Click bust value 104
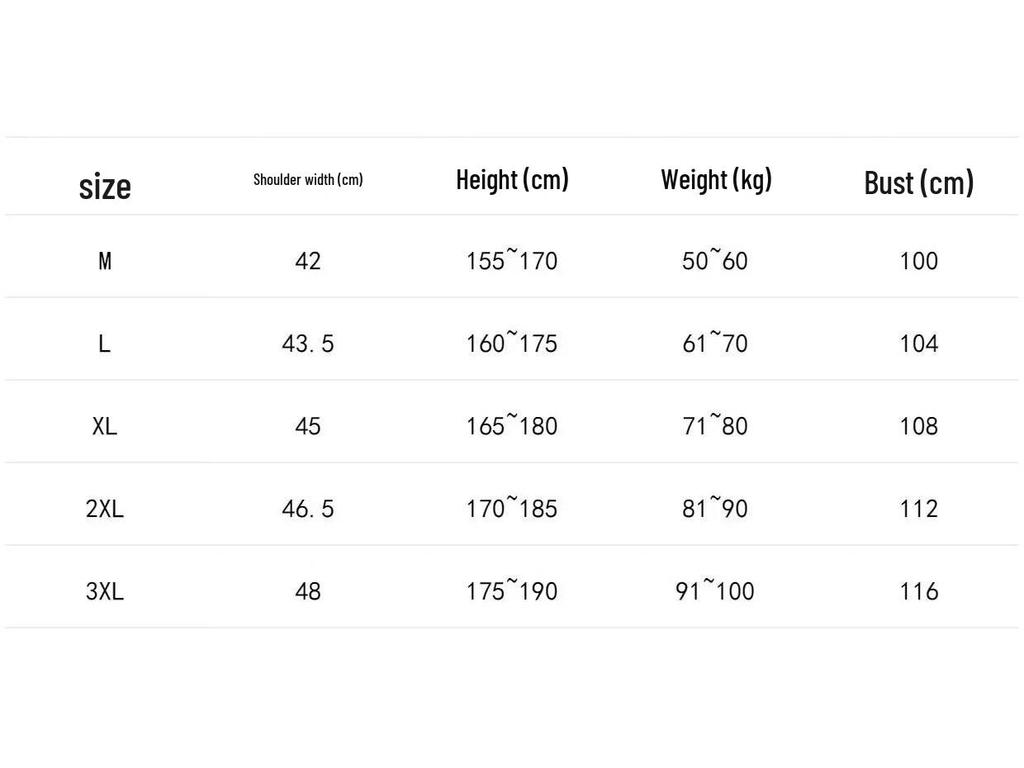 918,344
